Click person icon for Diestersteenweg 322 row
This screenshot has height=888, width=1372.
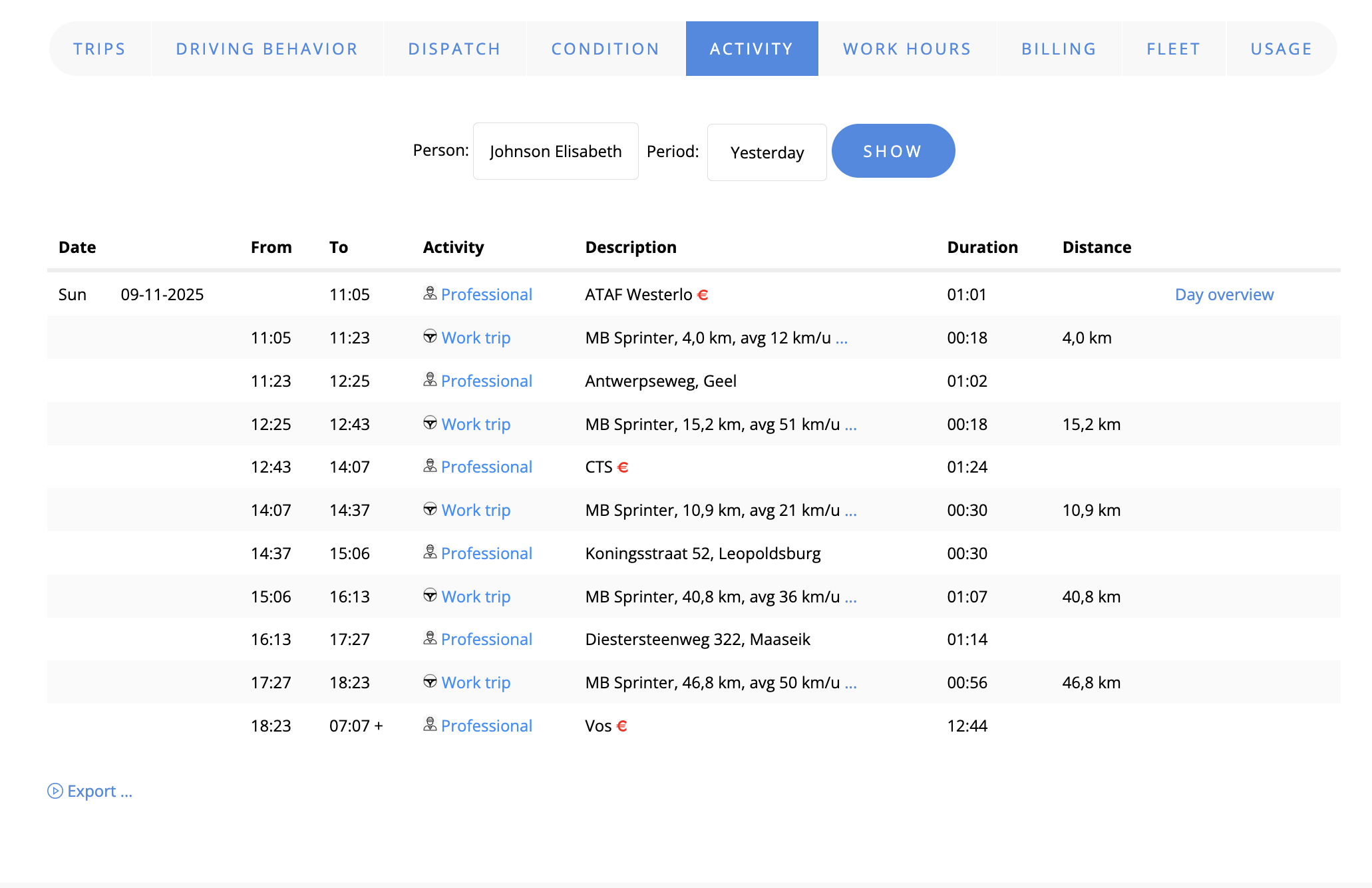pos(430,639)
